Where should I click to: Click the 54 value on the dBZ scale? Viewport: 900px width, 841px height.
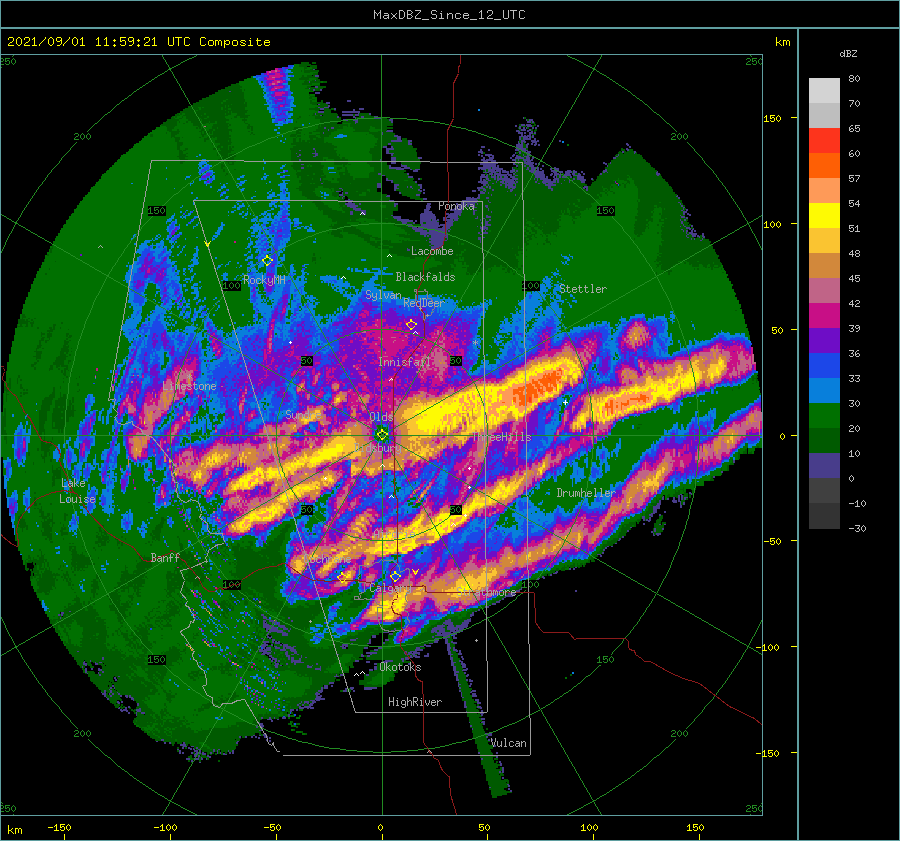(854, 204)
